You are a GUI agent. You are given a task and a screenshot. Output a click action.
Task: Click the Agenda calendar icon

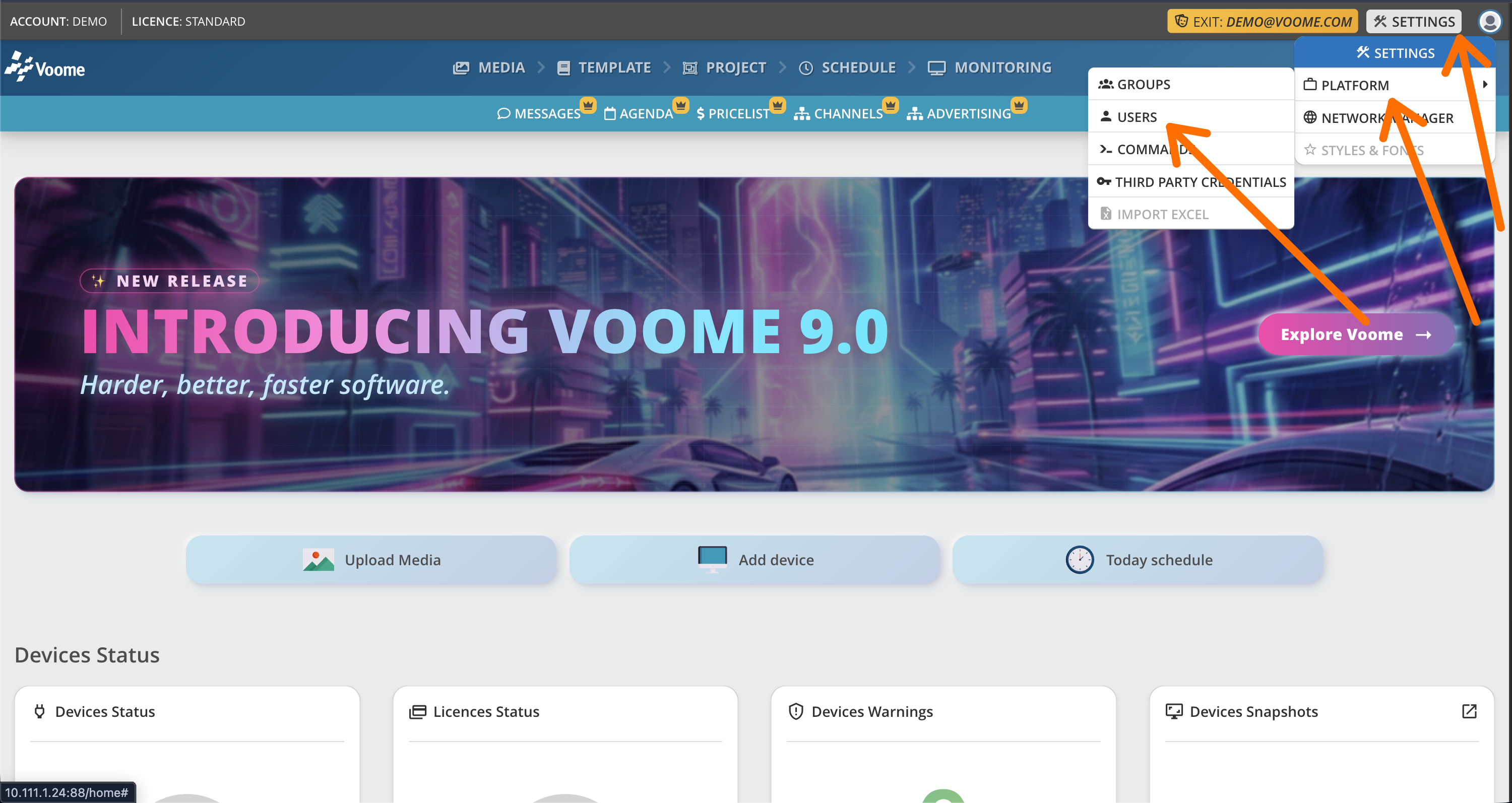point(610,114)
